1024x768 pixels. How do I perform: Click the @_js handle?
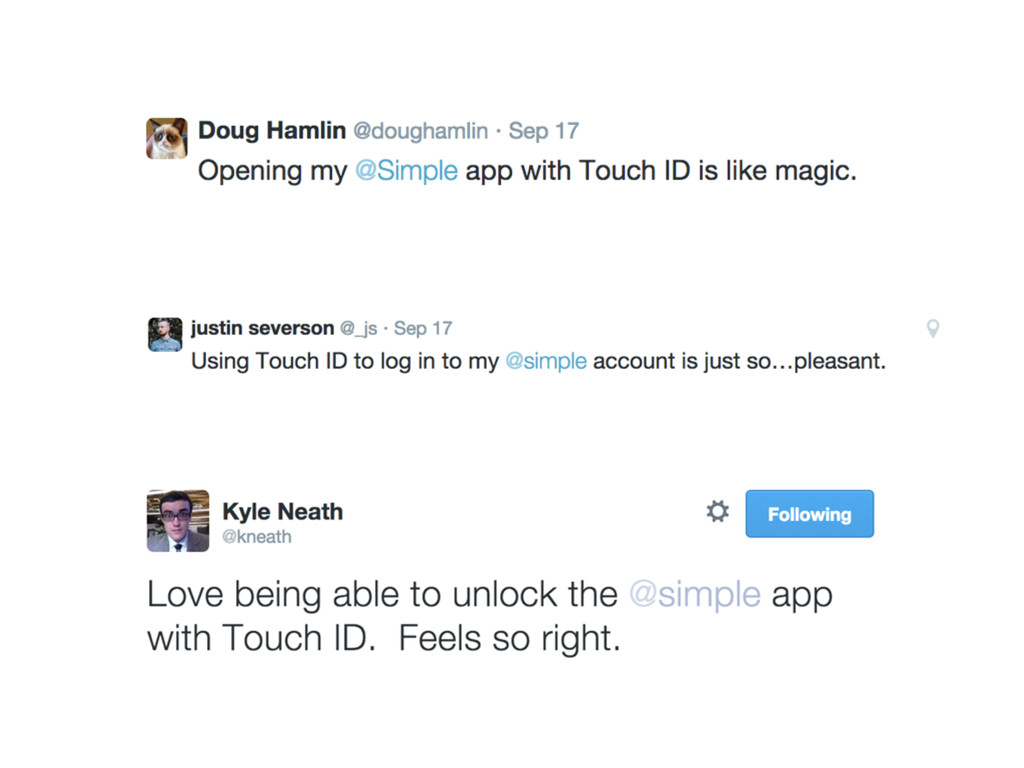(359, 328)
